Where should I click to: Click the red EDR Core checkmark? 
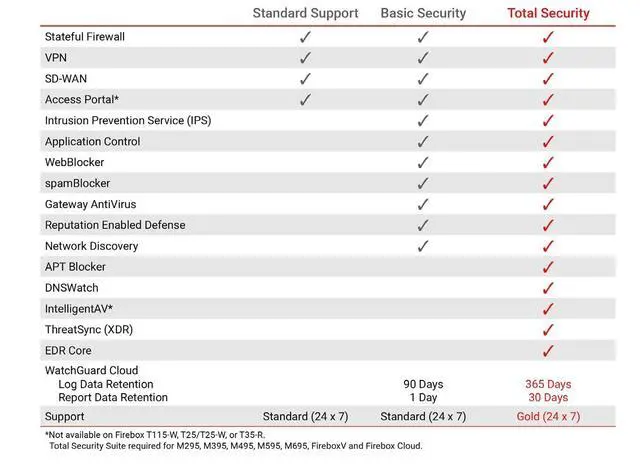click(547, 351)
